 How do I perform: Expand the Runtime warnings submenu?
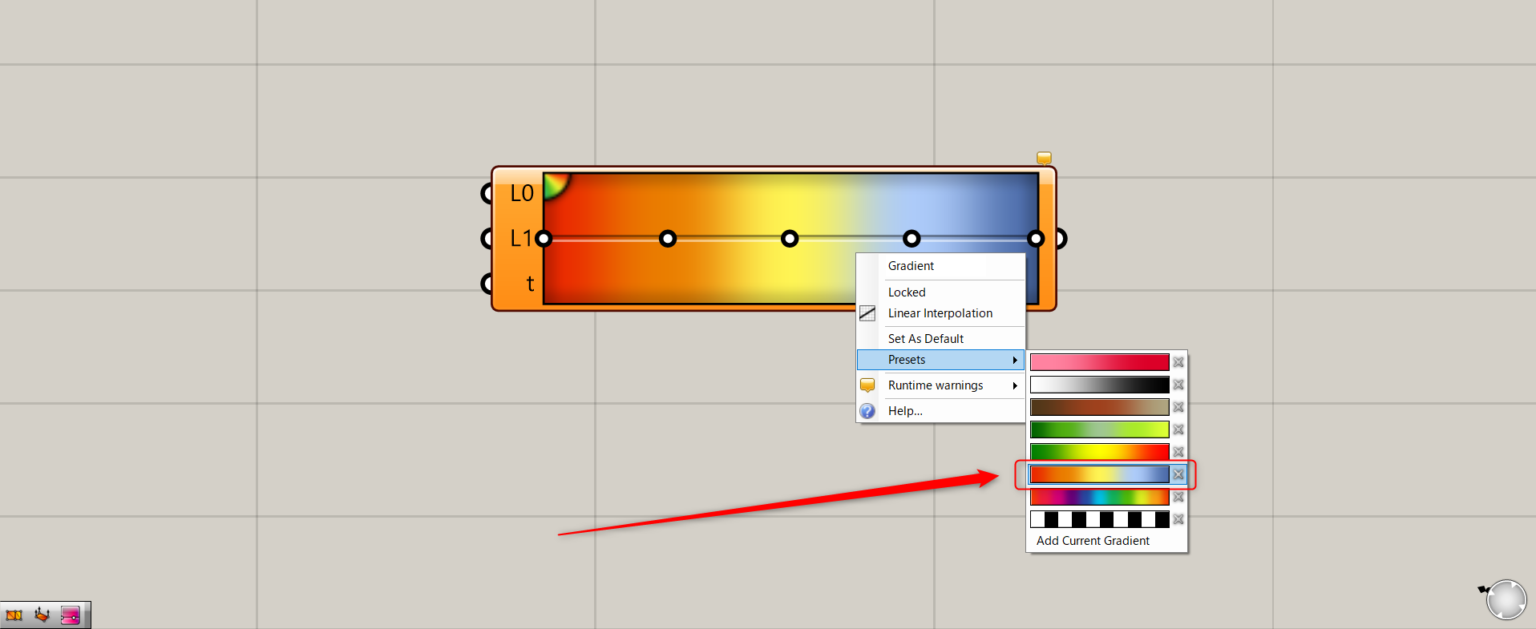pyautogui.click(x=938, y=385)
